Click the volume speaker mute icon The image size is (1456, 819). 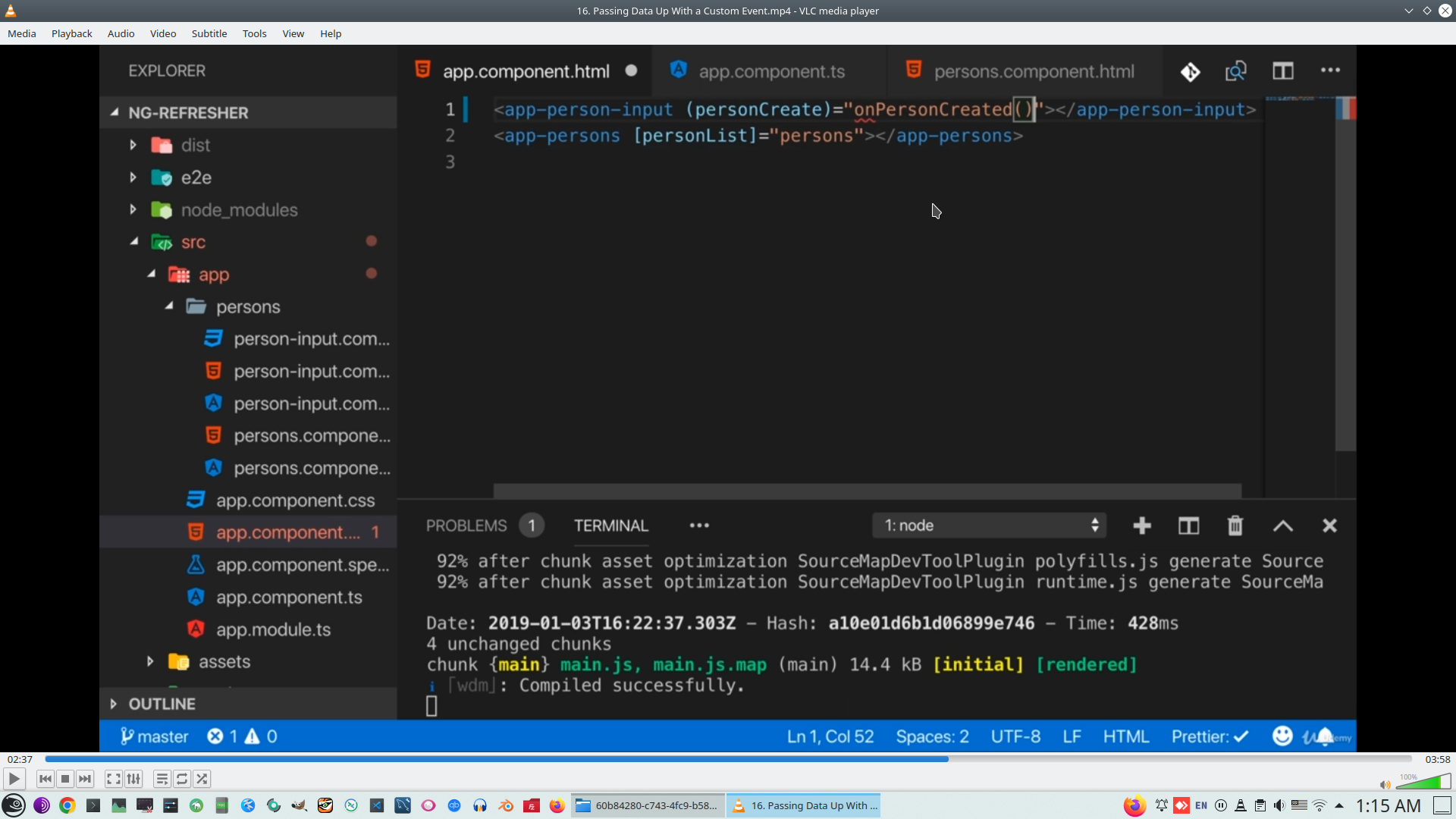click(x=1385, y=785)
